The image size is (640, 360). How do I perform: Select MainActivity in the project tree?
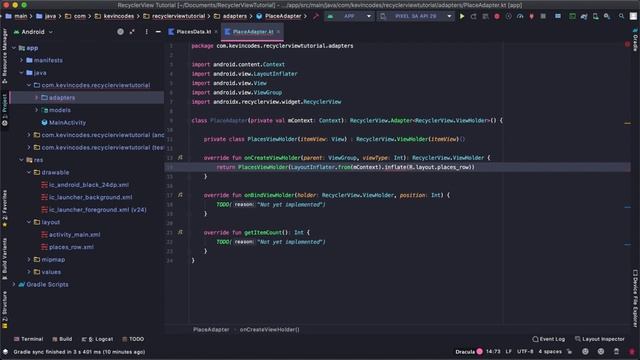click(x=67, y=122)
